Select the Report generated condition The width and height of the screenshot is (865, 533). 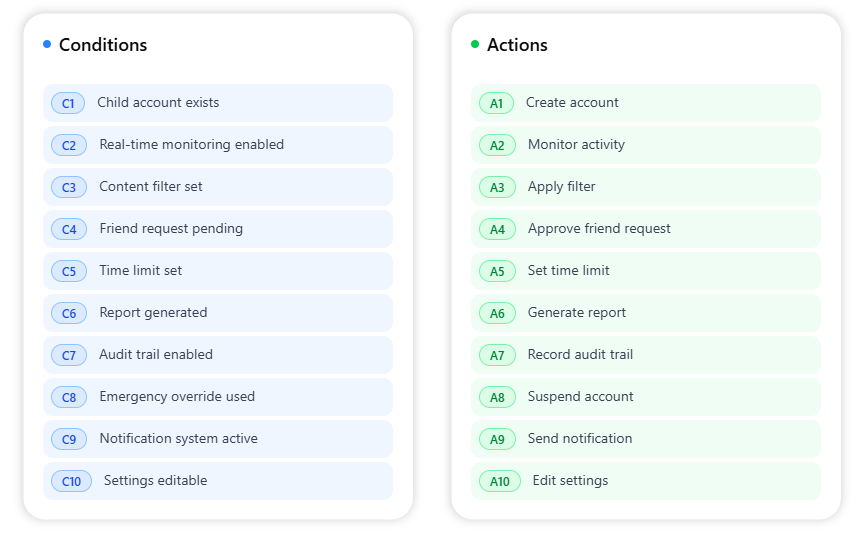point(153,313)
